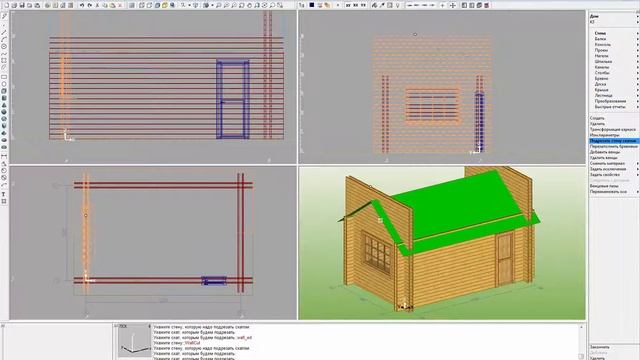Image resolution: width=640 pixels, height=360 pixels.
Task: Open the Шпильки menu entry
Action: tap(616, 62)
